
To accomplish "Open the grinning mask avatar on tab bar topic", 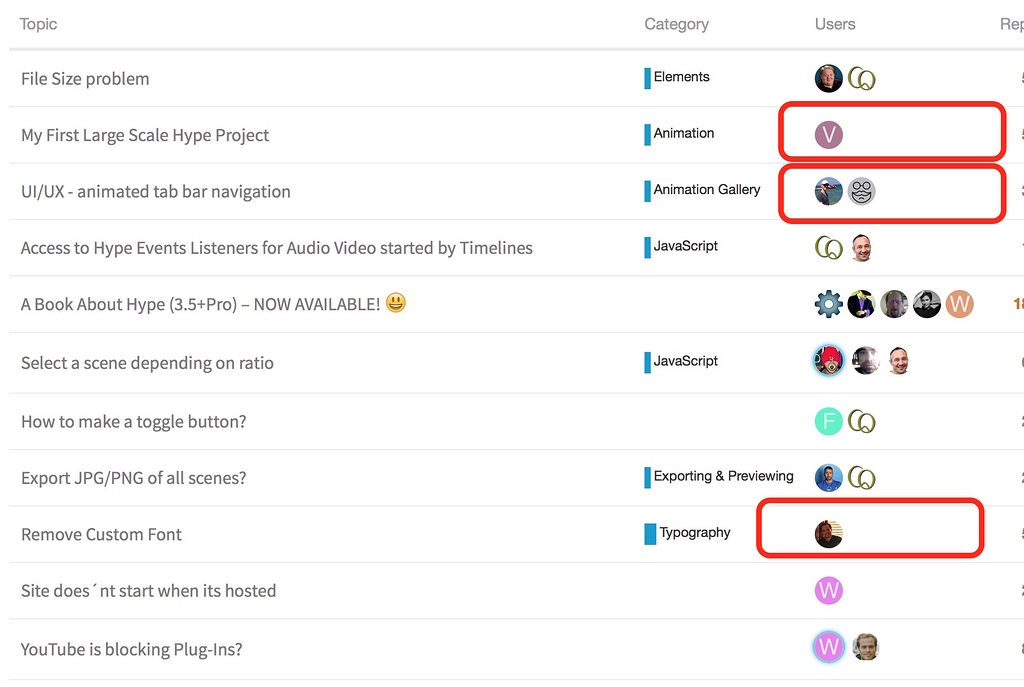I will click(x=861, y=190).
